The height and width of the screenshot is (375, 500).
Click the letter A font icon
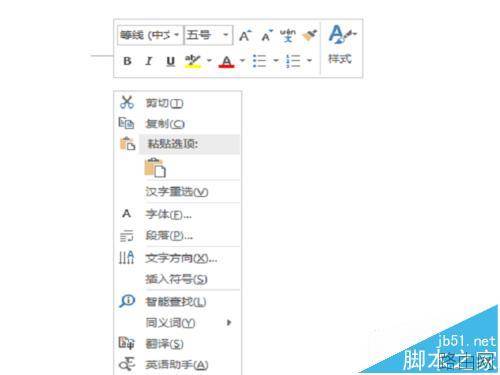pyautogui.click(x=126, y=213)
